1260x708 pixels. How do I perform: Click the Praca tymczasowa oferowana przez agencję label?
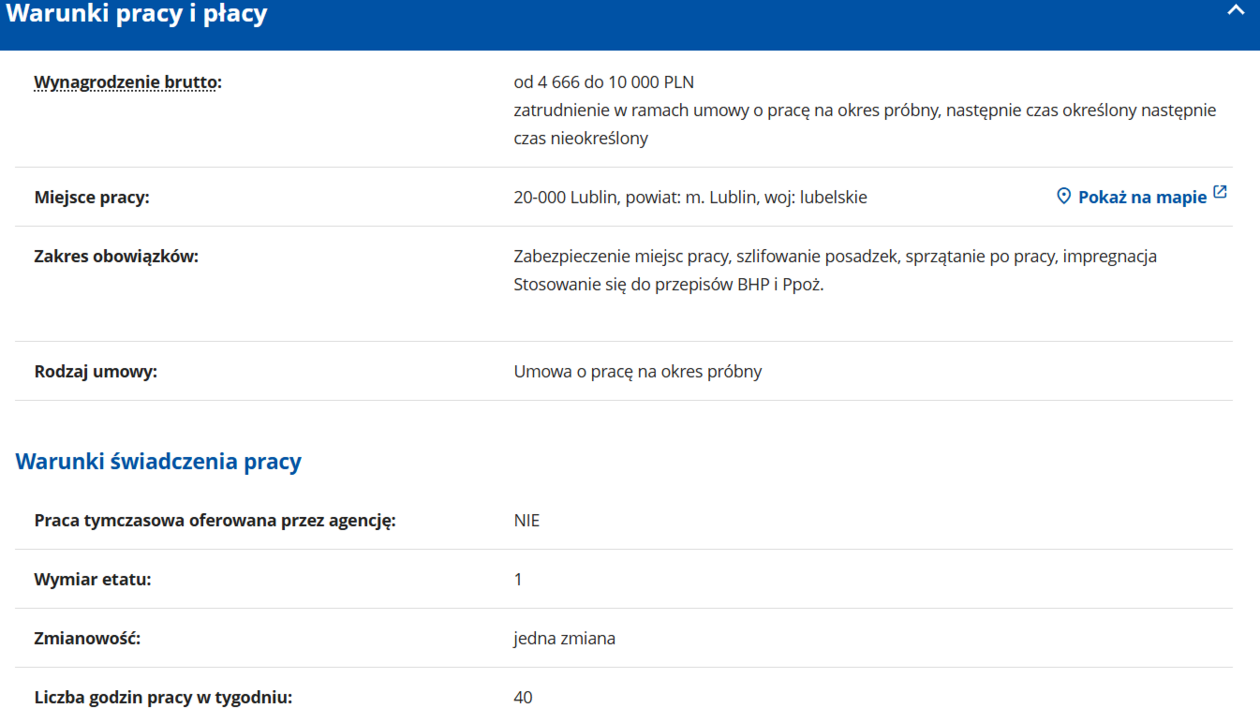point(215,520)
